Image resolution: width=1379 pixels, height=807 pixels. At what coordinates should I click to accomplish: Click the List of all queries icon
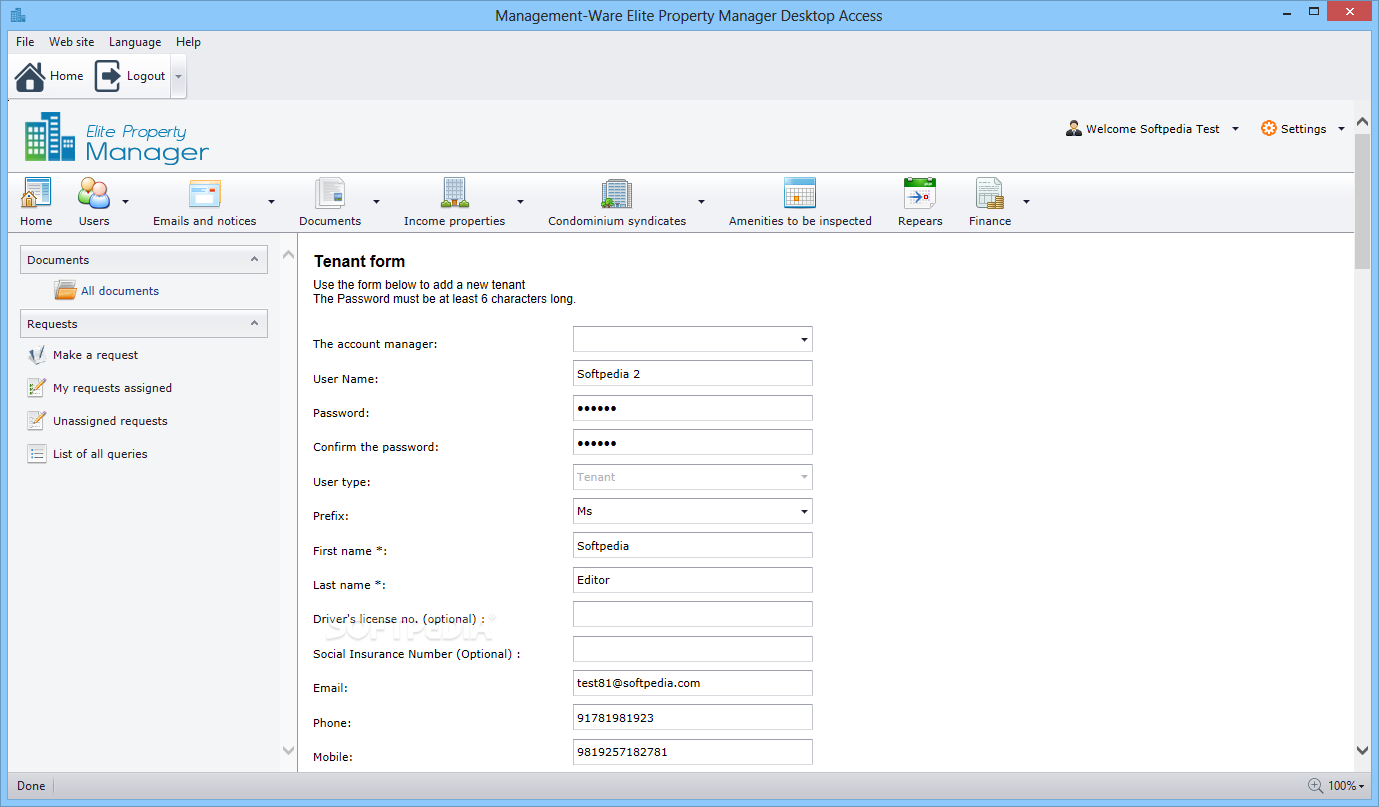(37, 454)
